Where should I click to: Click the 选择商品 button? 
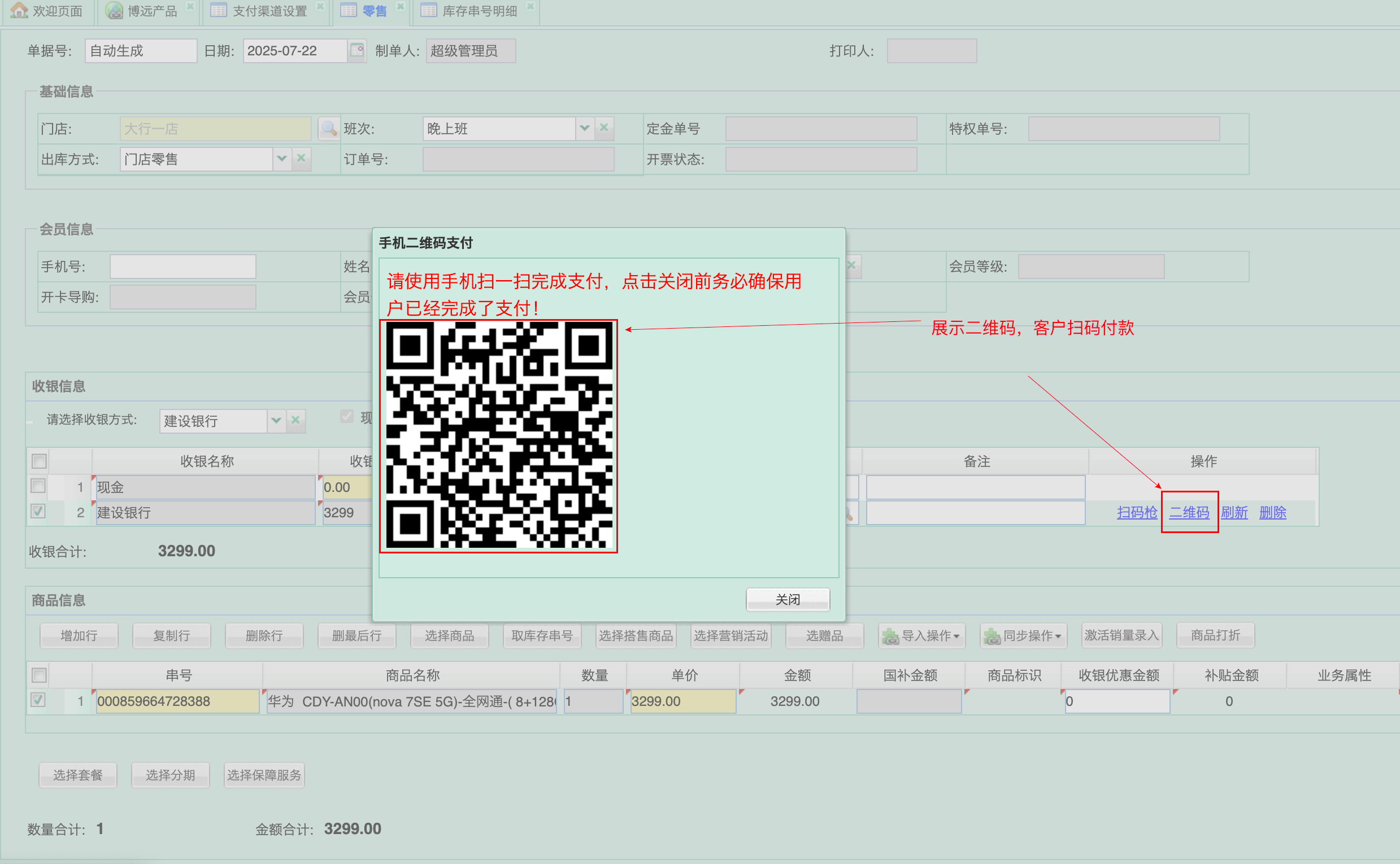point(449,636)
